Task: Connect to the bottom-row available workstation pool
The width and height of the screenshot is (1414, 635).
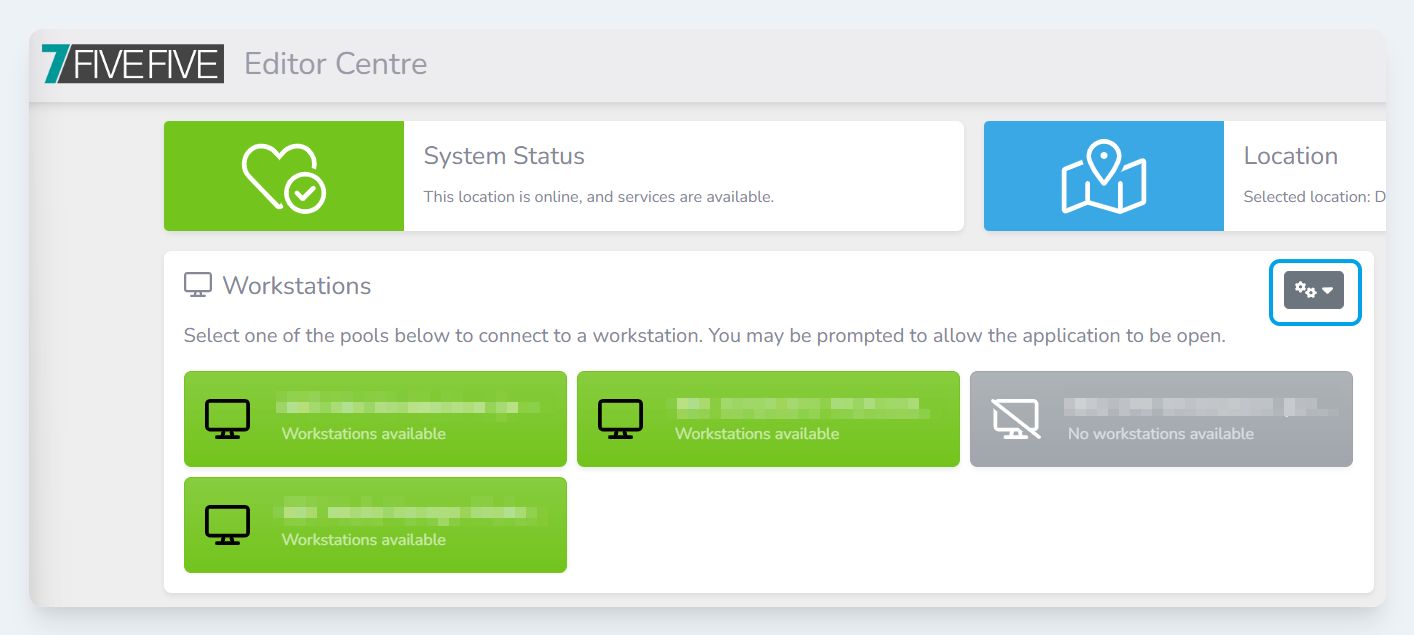Action: [x=375, y=525]
